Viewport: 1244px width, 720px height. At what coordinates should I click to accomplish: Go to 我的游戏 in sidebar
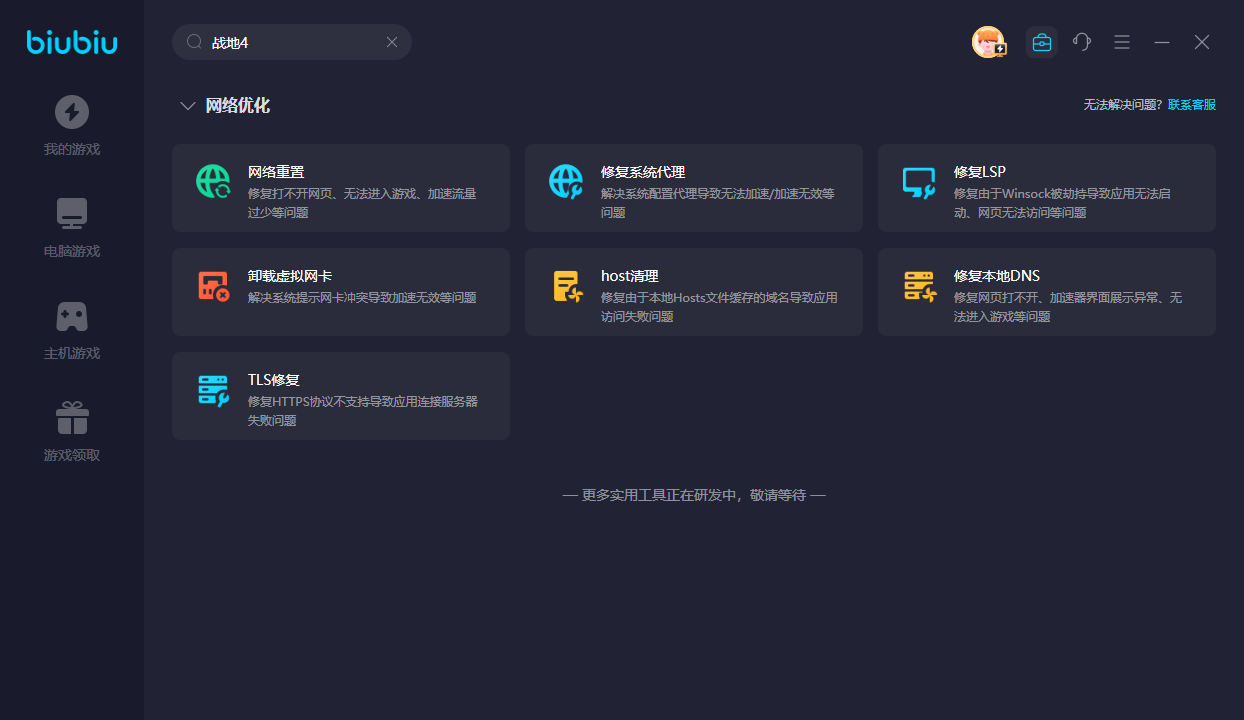click(72, 126)
